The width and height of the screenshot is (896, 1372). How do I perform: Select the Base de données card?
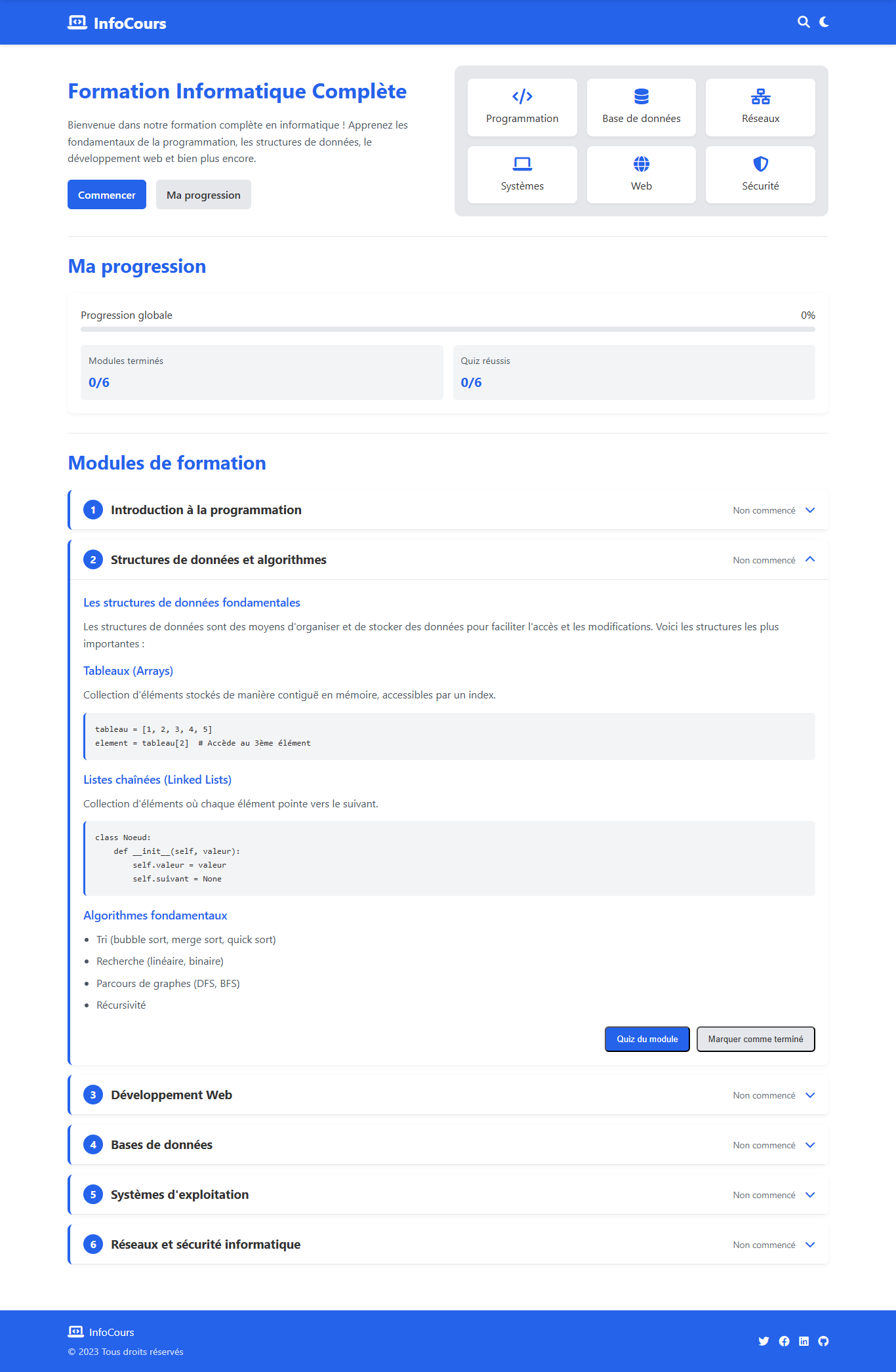pyautogui.click(x=641, y=108)
